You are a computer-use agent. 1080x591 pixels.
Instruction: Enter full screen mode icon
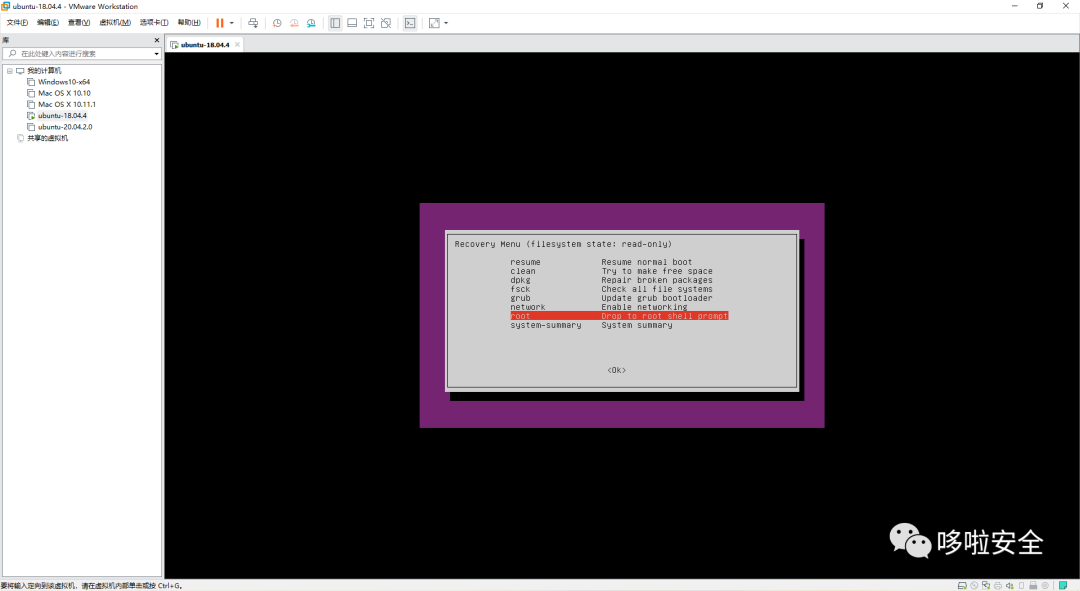pyautogui.click(x=369, y=23)
